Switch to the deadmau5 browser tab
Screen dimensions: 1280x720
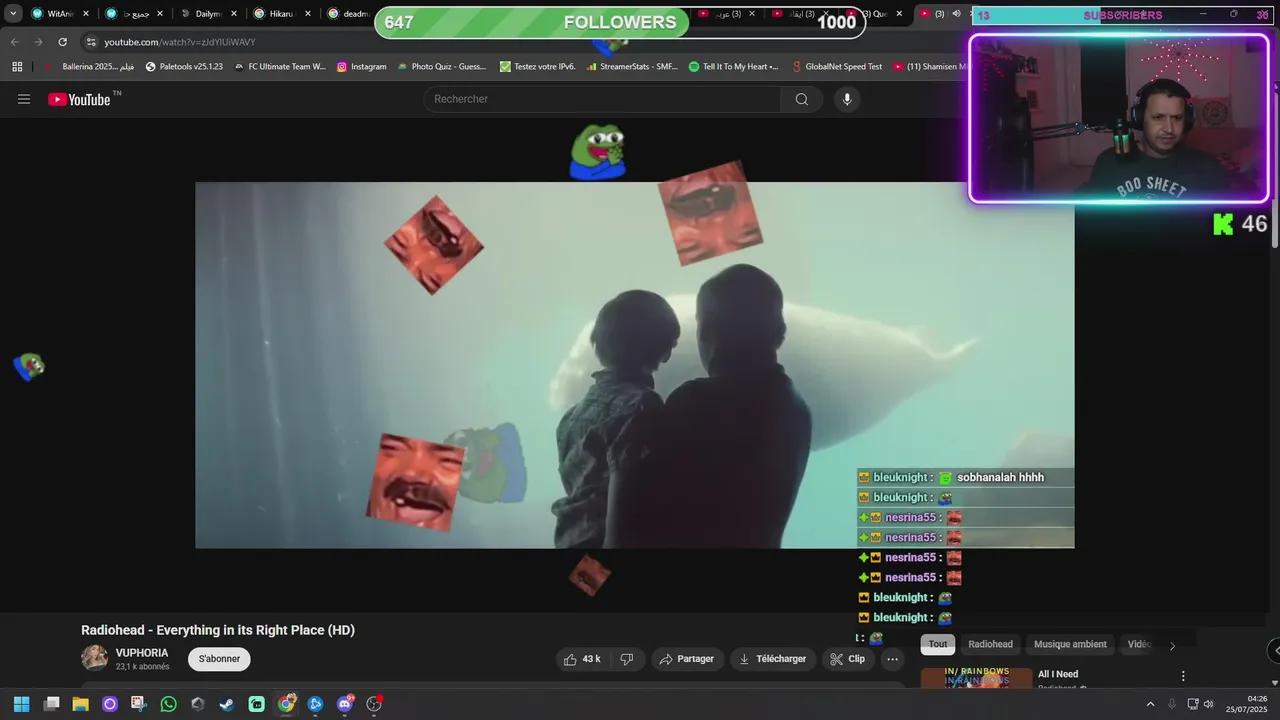pos(350,14)
